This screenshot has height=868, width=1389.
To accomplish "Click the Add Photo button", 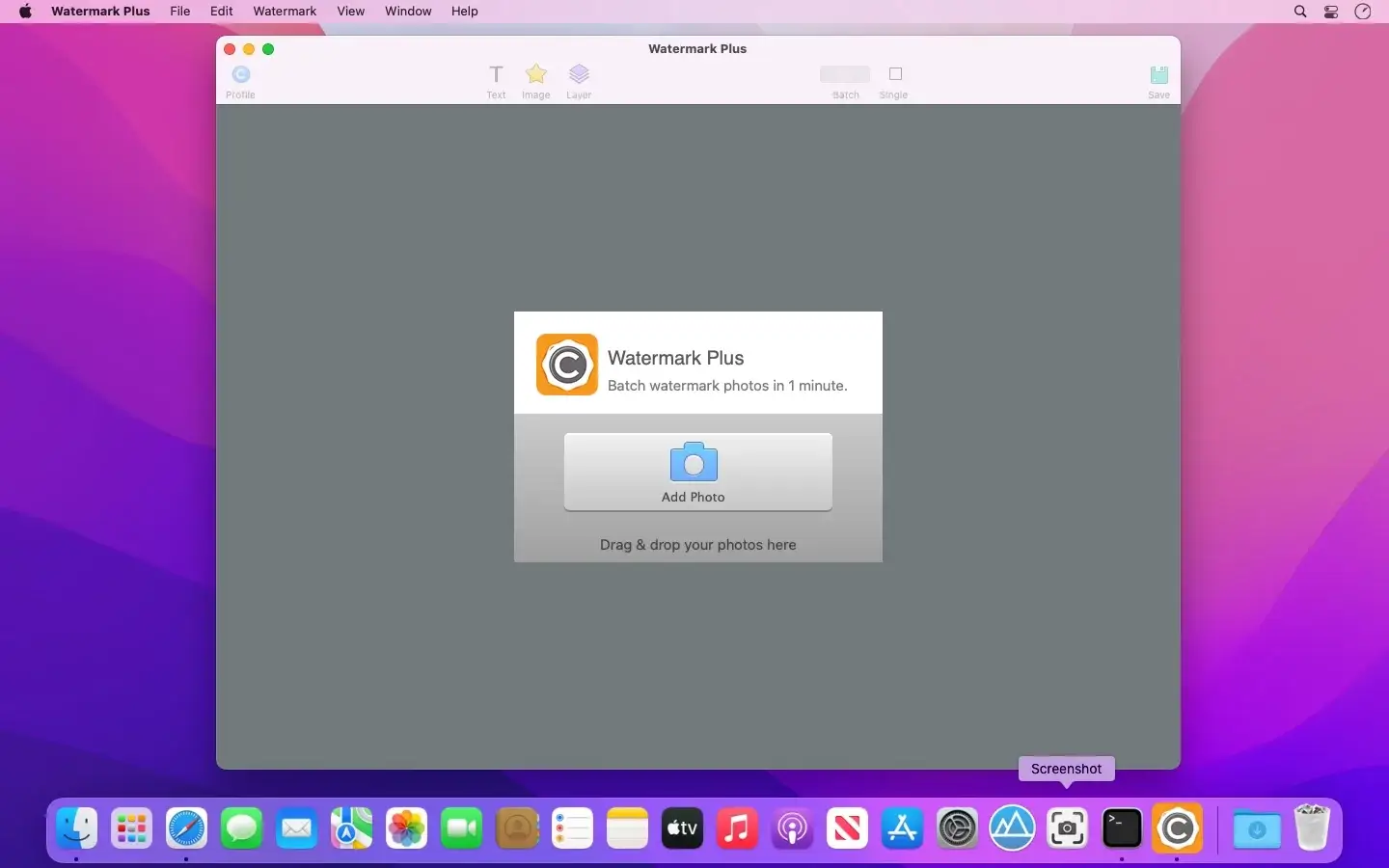I will [x=698, y=472].
